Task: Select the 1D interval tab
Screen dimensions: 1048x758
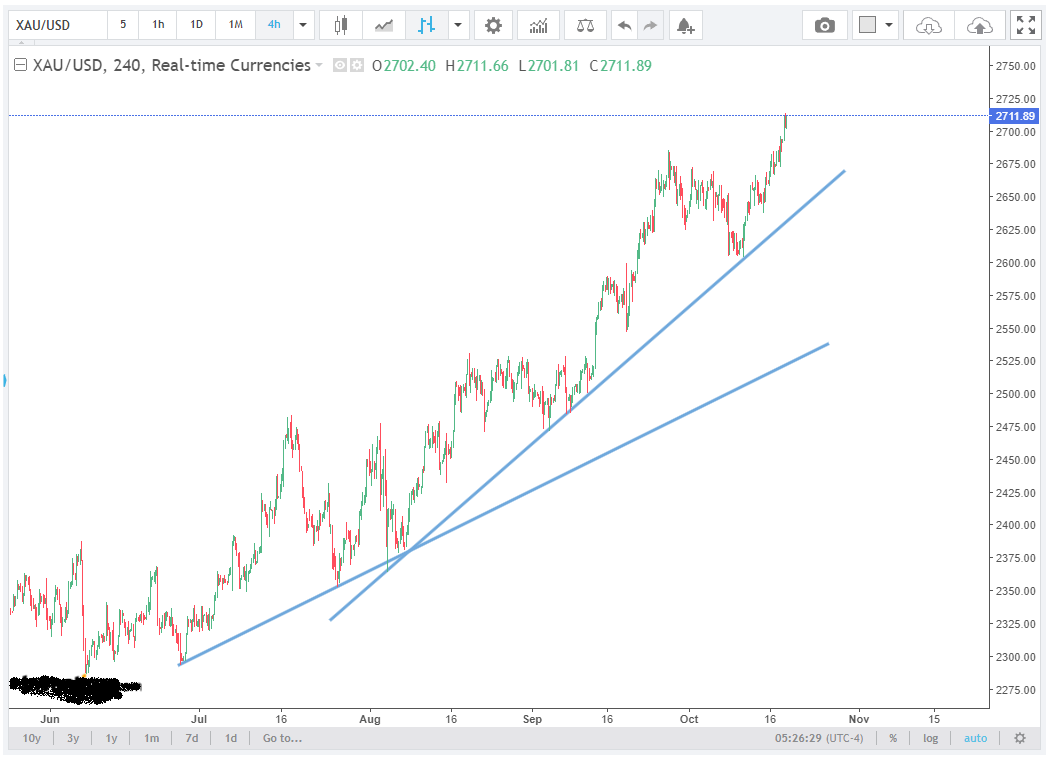Action: [197, 24]
